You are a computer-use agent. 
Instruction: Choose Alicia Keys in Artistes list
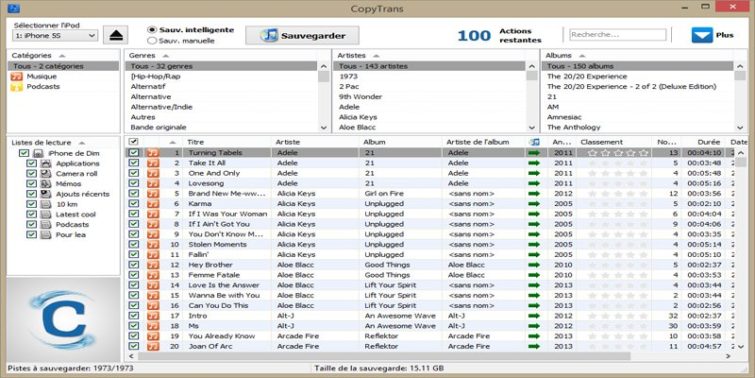tap(358, 117)
